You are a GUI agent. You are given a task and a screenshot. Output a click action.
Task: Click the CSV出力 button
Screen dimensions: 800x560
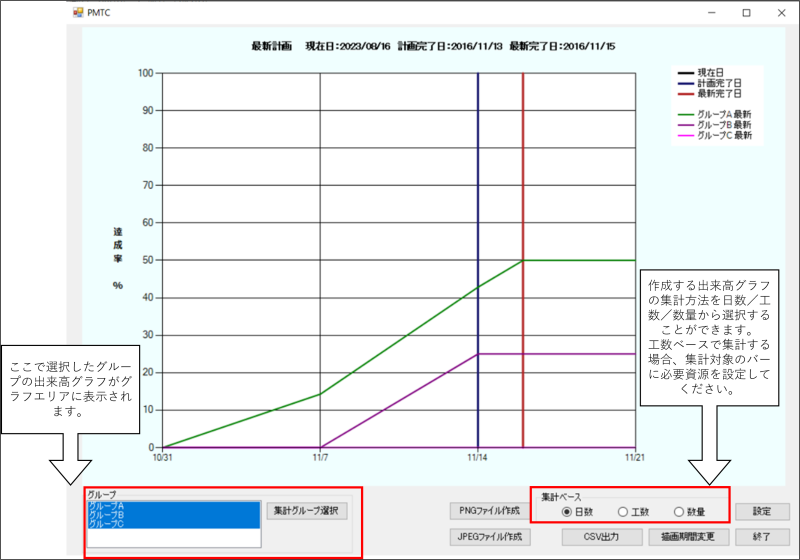pos(602,537)
